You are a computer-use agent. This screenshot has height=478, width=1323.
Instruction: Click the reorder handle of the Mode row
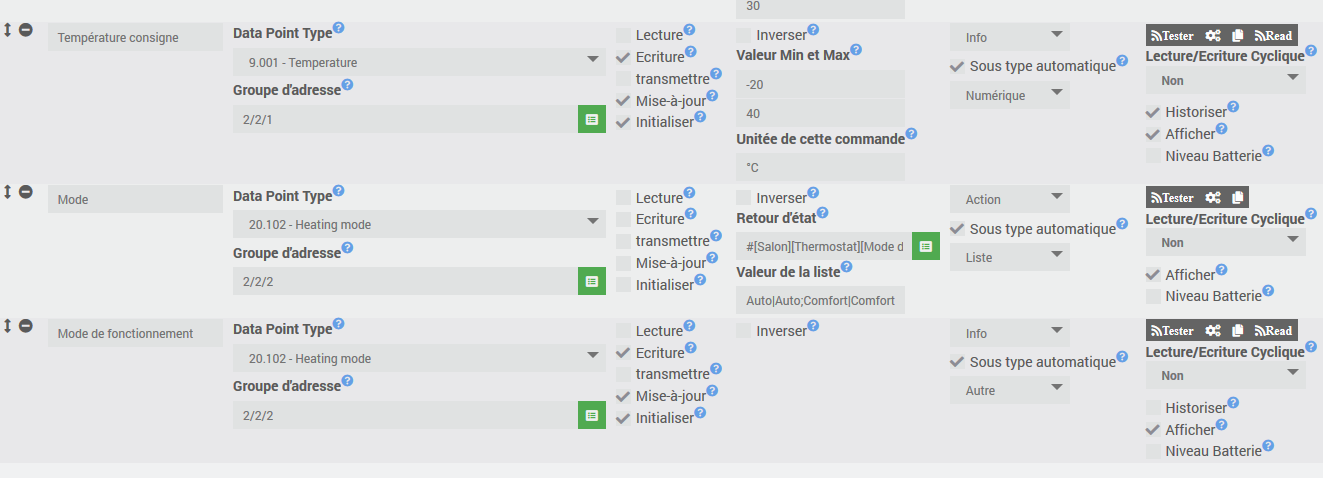click(x=8, y=191)
